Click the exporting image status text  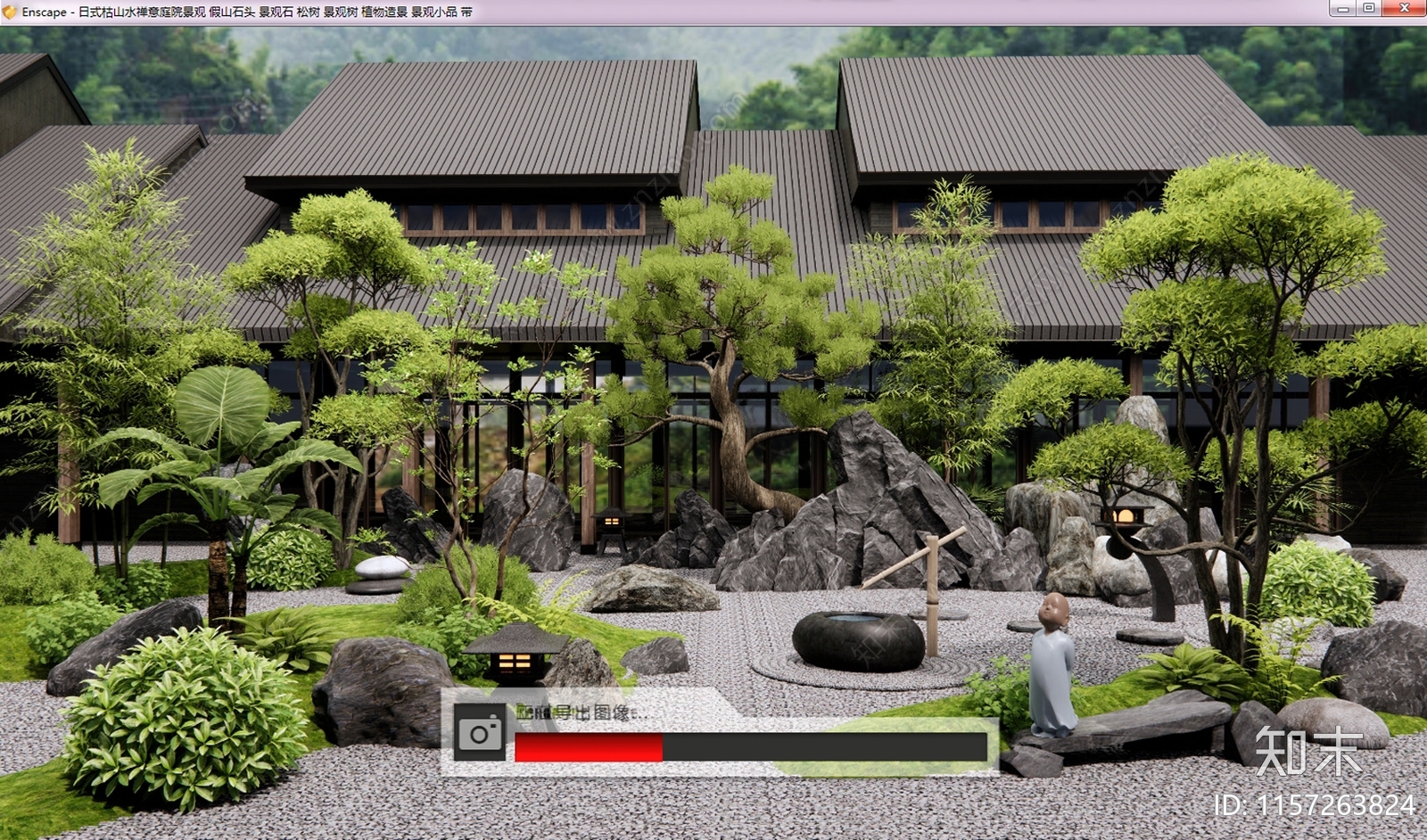coord(583,712)
